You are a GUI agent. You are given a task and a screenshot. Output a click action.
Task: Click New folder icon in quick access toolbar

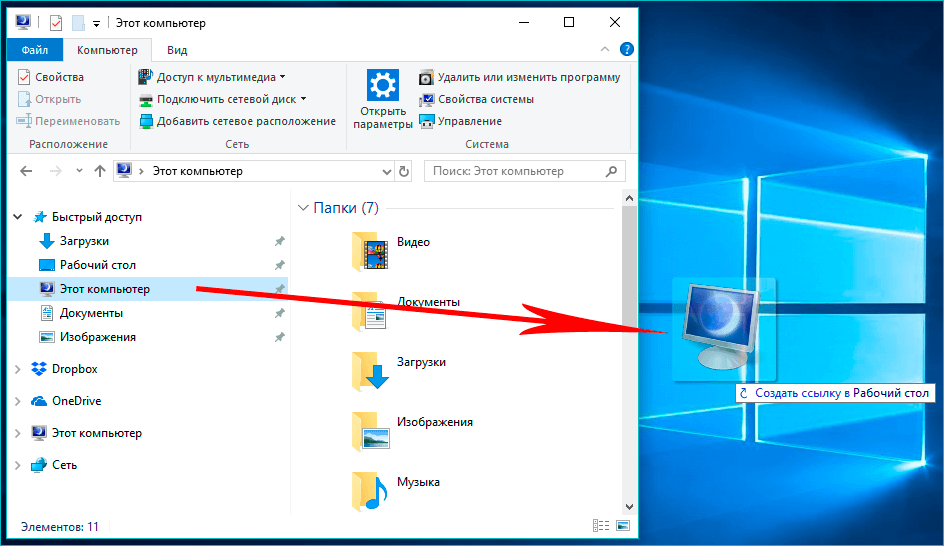[x=78, y=23]
